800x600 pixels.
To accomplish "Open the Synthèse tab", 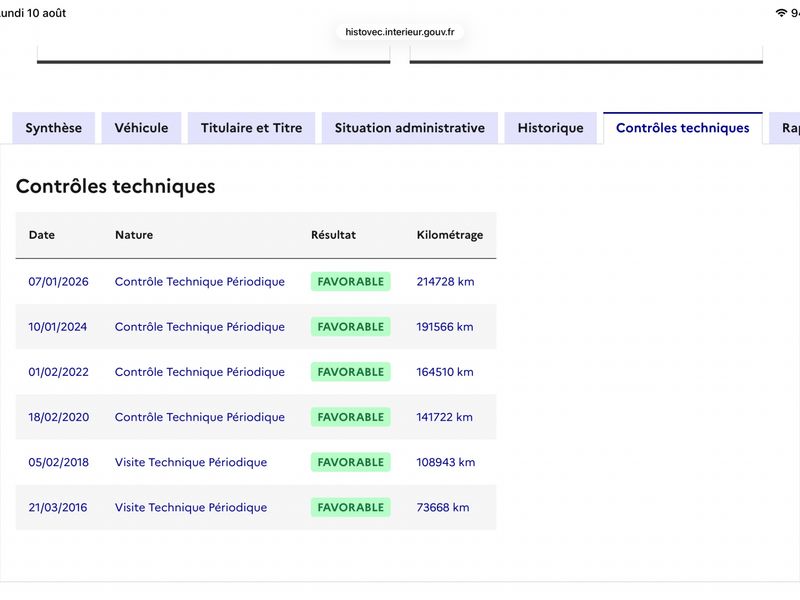I will pos(54,128).
